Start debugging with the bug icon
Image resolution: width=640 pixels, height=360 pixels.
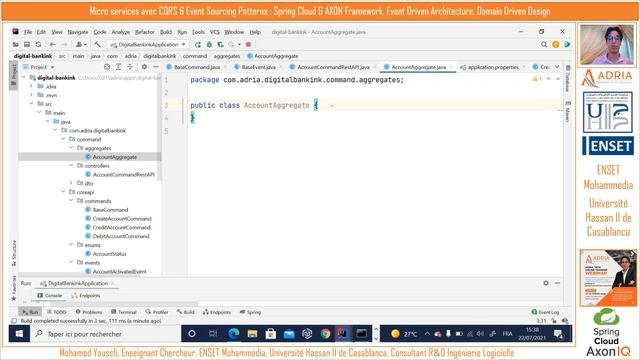coord(209,44)
